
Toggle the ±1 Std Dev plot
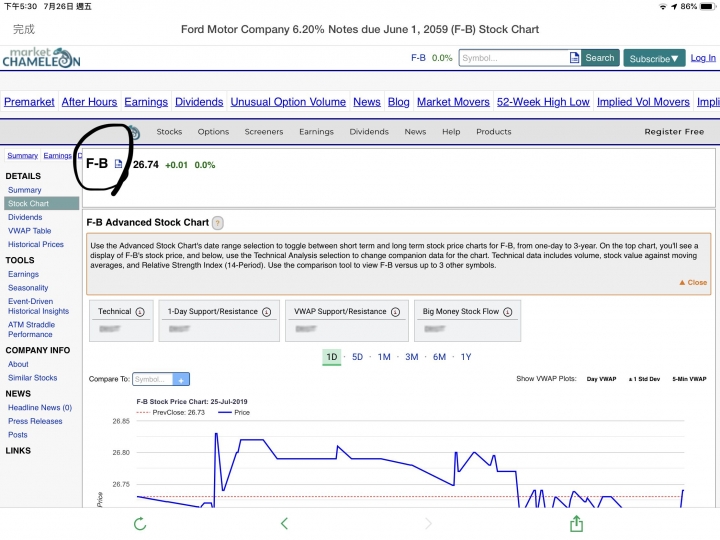click(644, 379)
